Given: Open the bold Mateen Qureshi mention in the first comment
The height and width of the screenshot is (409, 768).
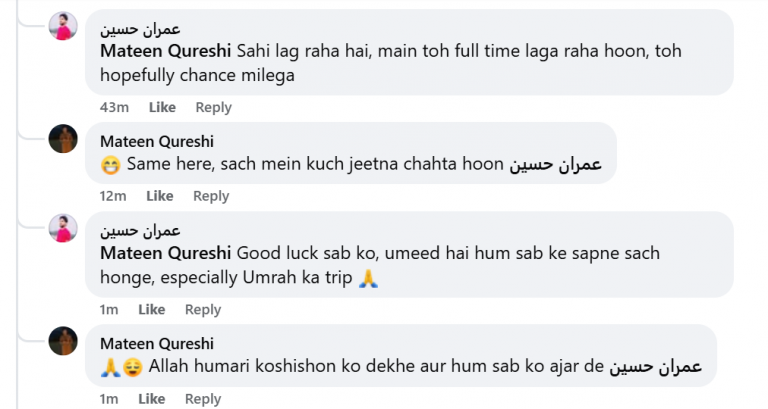Looking at the screenshot, I should click(166, 51).
